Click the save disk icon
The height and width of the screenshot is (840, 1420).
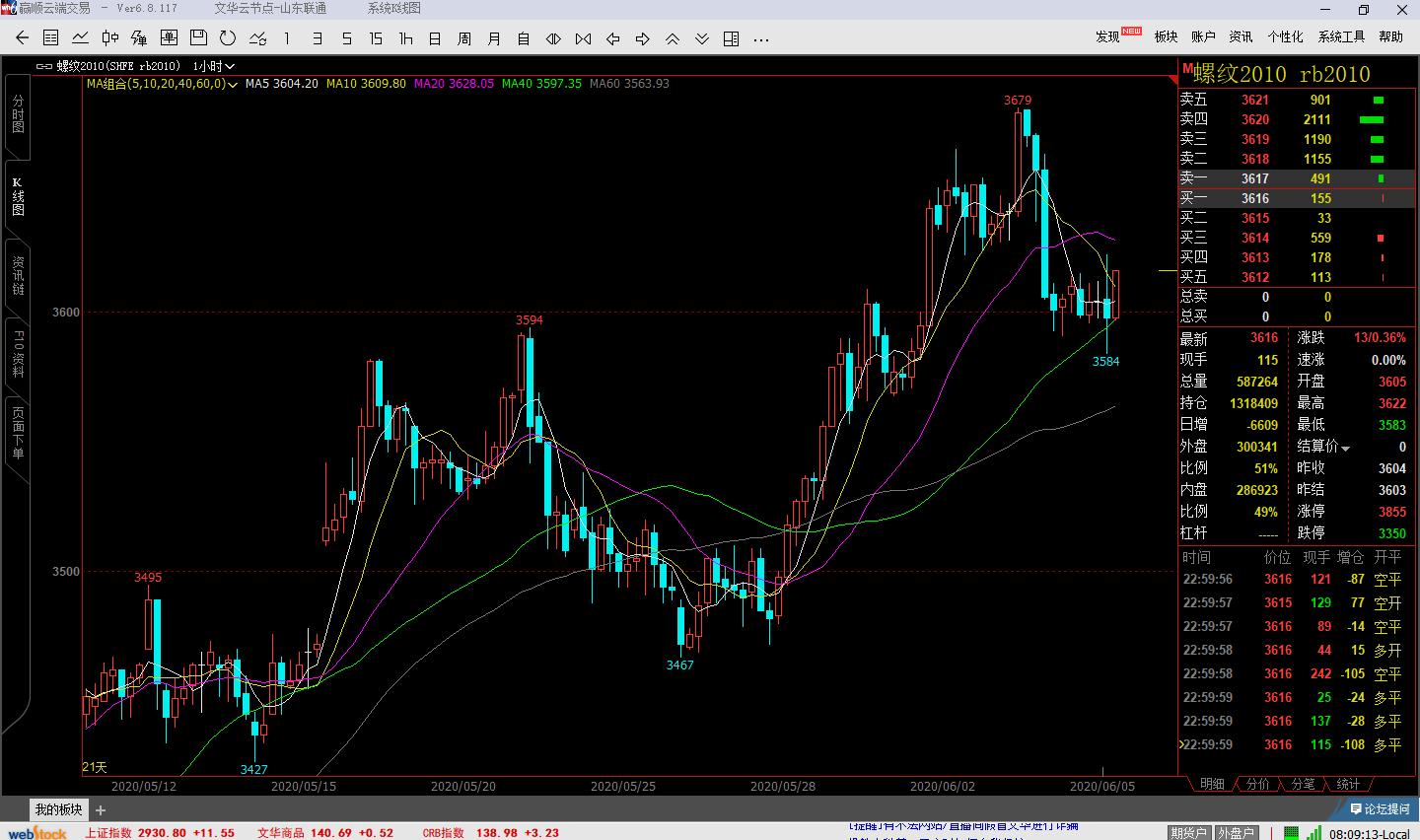pos(198,38)
